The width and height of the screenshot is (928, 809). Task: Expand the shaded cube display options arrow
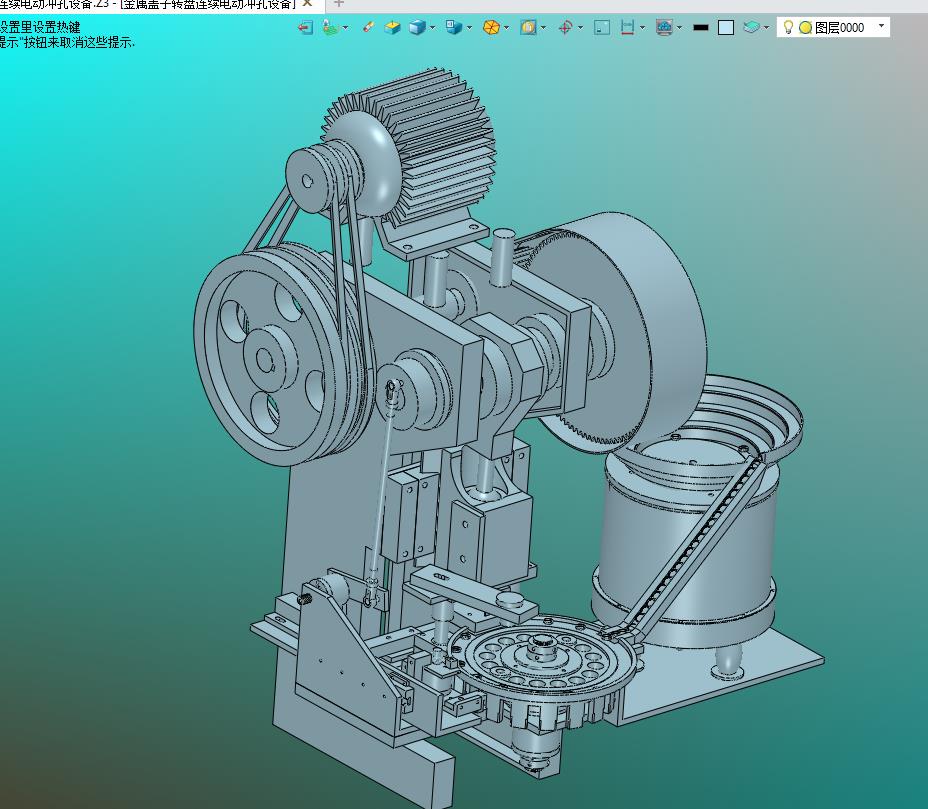click(x=433, y=28)
